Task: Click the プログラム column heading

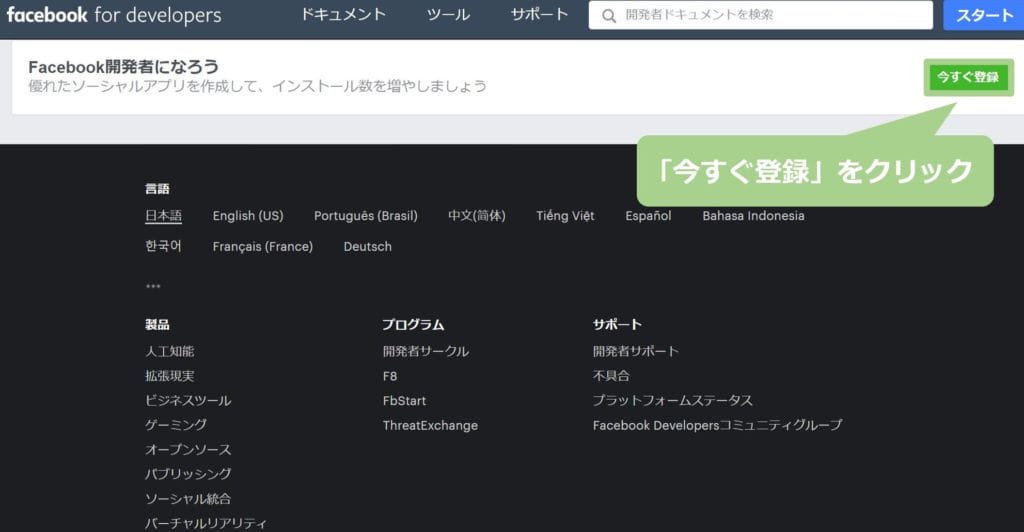Action: point(413,324)
